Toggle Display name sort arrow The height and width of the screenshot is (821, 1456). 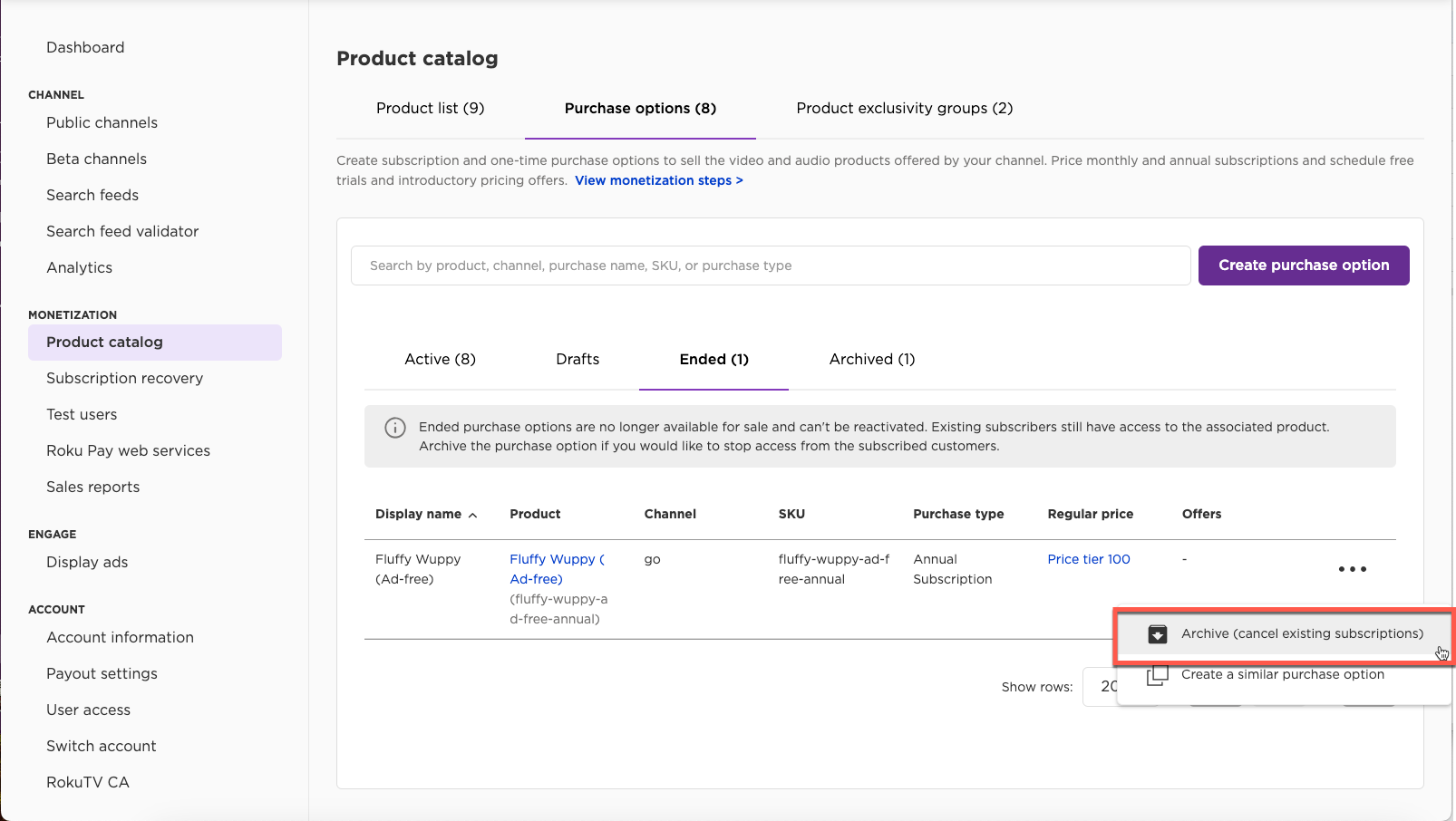point(472,515)
